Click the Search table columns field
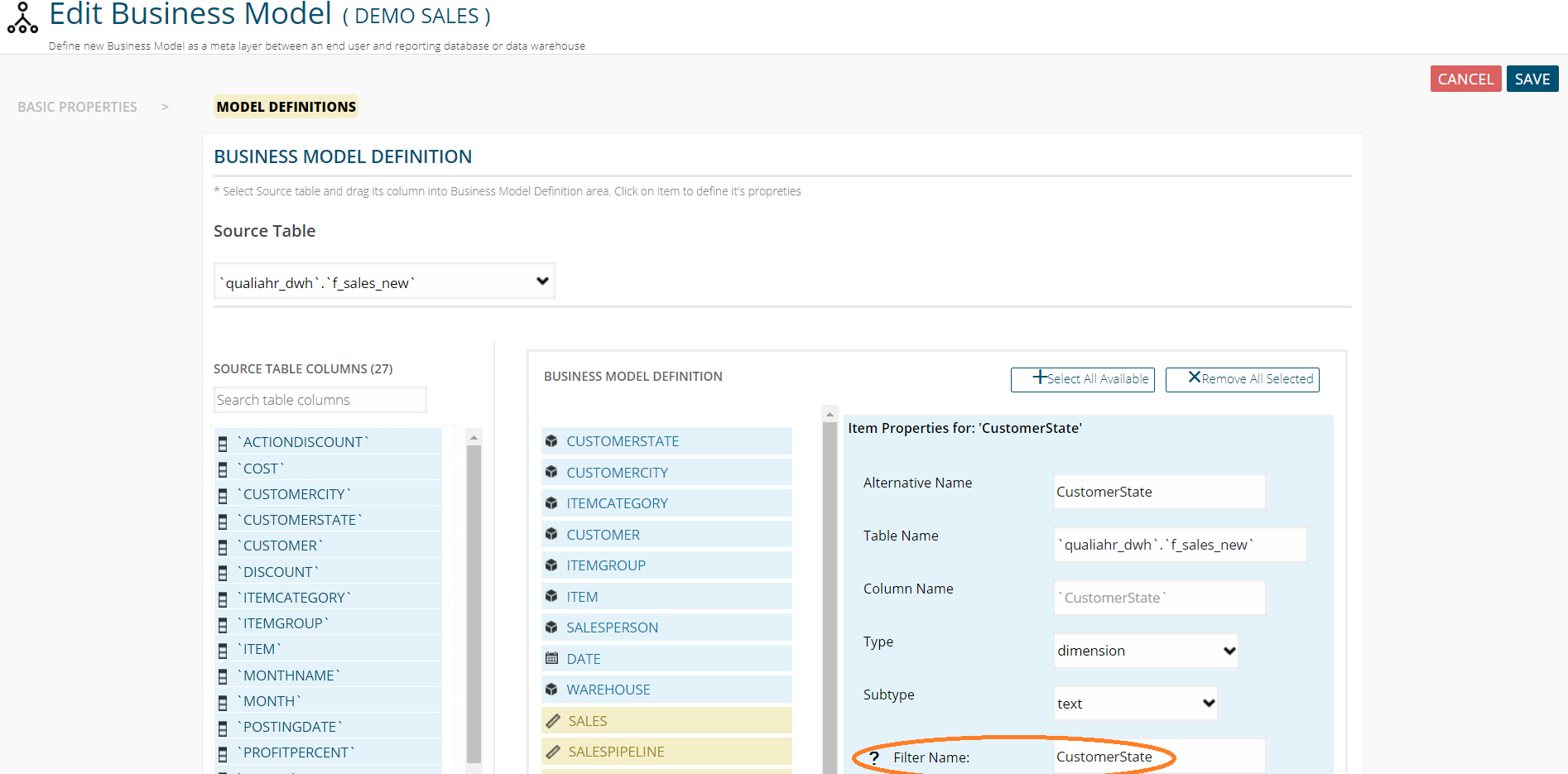1568x774 pixels. tap(320, 400)
